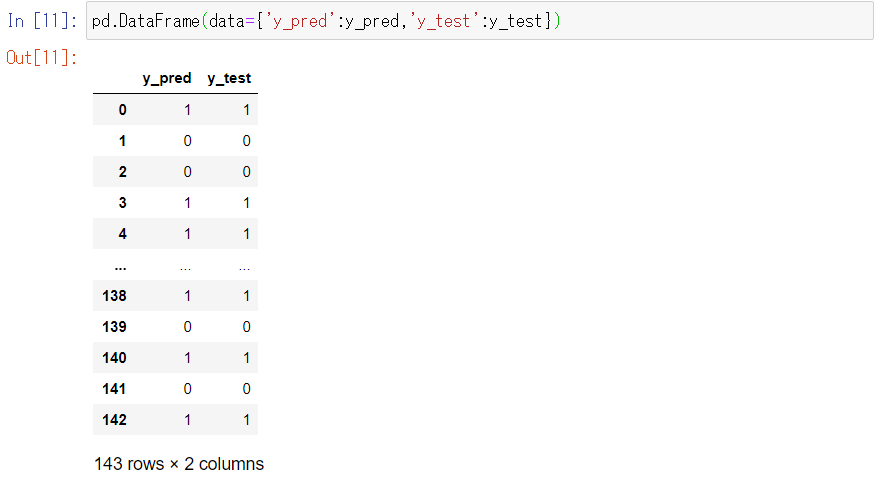
Task: Click row index 1 label
Action: tap(122, 141)
